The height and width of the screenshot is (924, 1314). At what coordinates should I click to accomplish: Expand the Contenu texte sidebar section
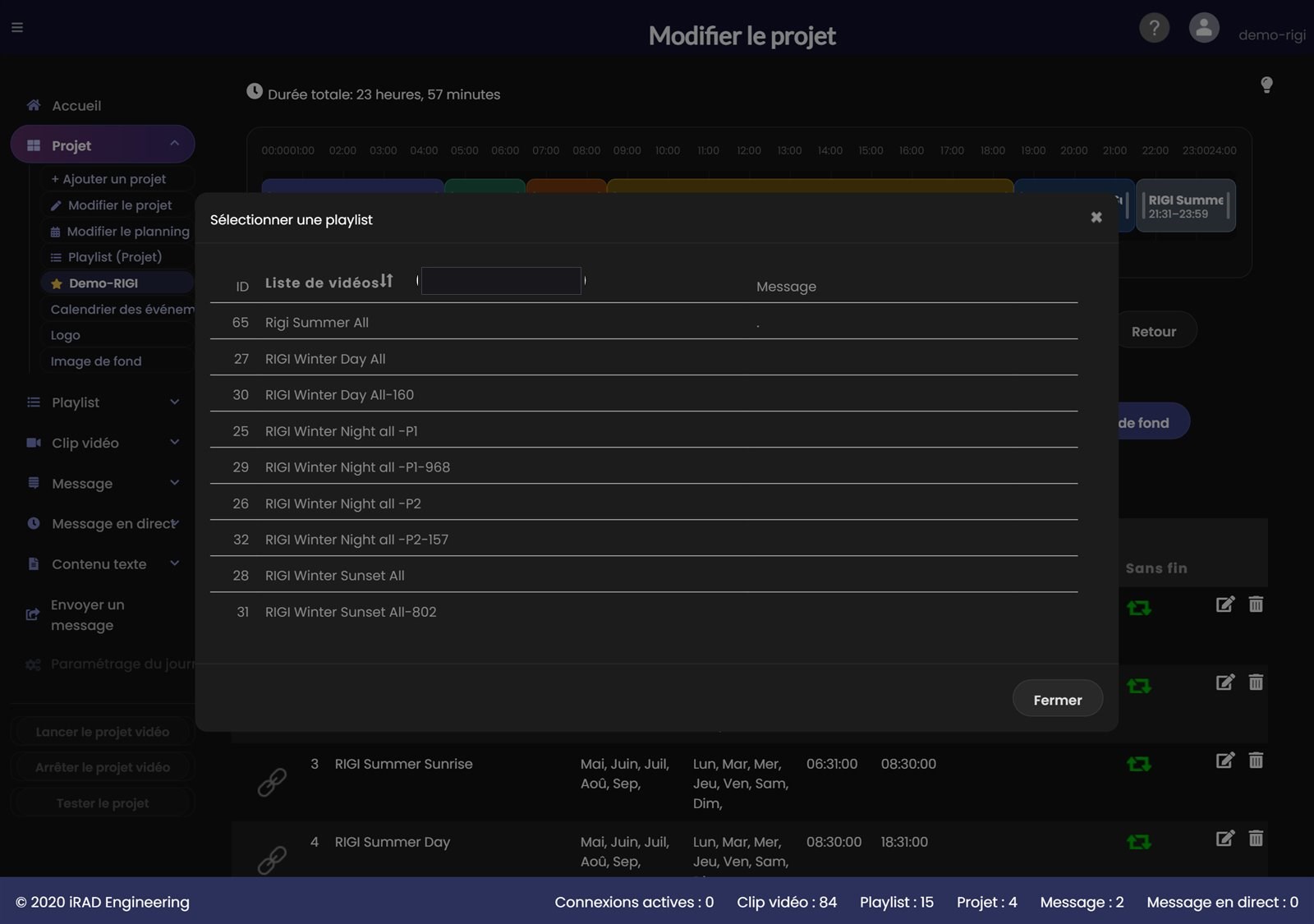(103, 564)
